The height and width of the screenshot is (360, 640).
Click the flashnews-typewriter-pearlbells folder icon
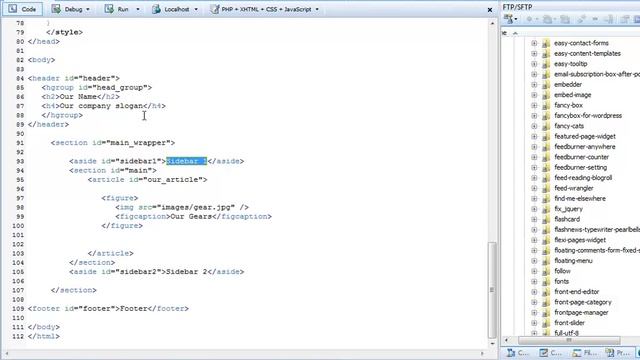[x=546, y=230]
